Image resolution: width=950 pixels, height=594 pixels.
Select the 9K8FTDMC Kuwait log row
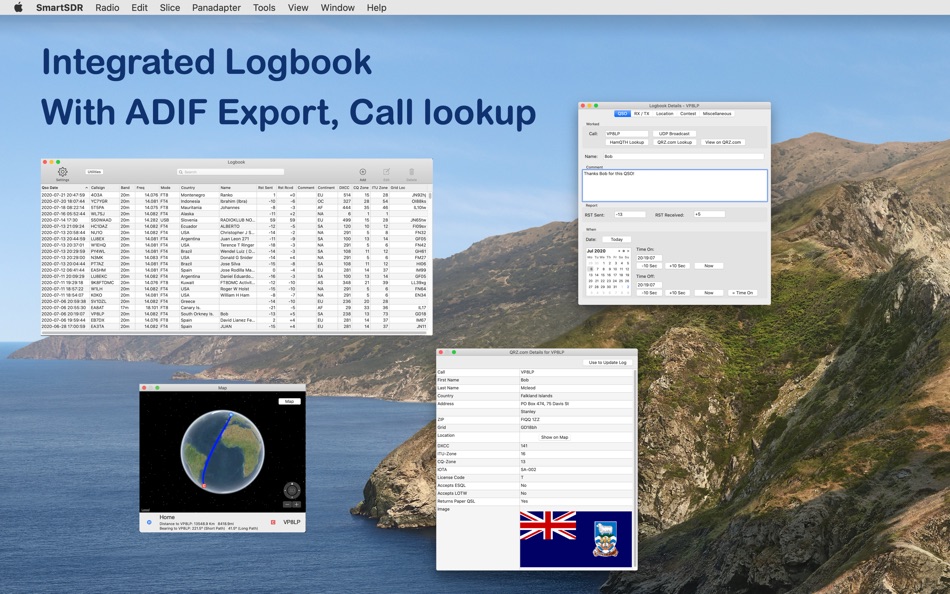pyautogui.click(x=234, y=282)
